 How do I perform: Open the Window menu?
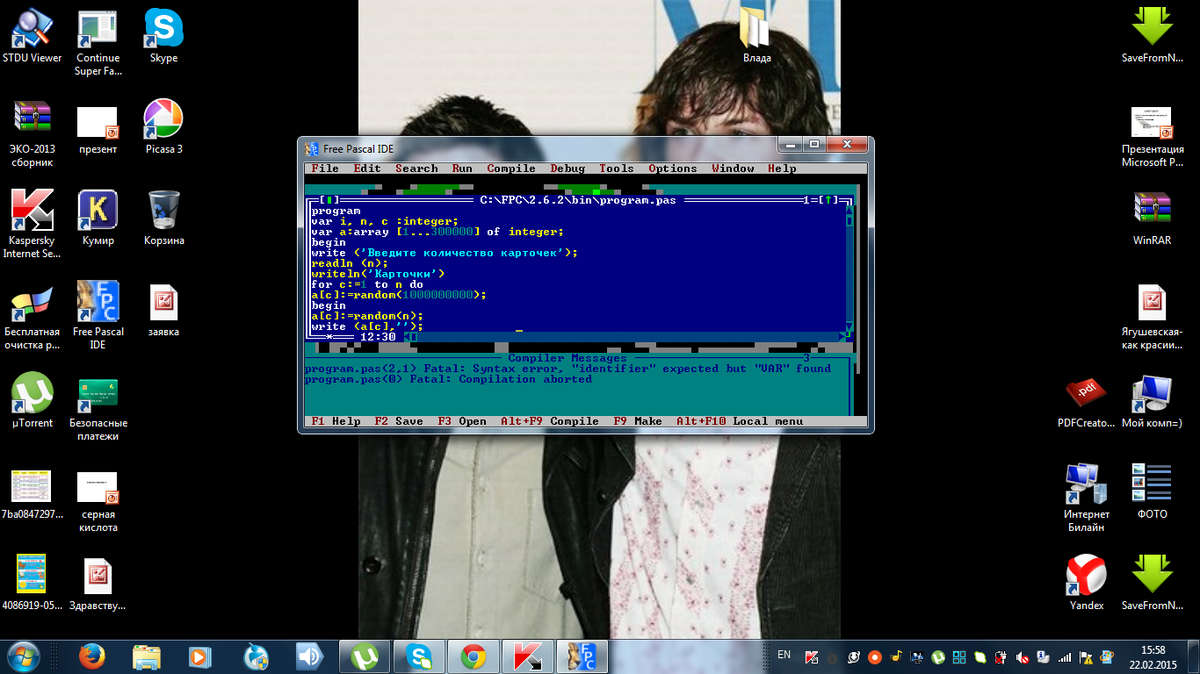pyautogui.click(x=732, y=169)
